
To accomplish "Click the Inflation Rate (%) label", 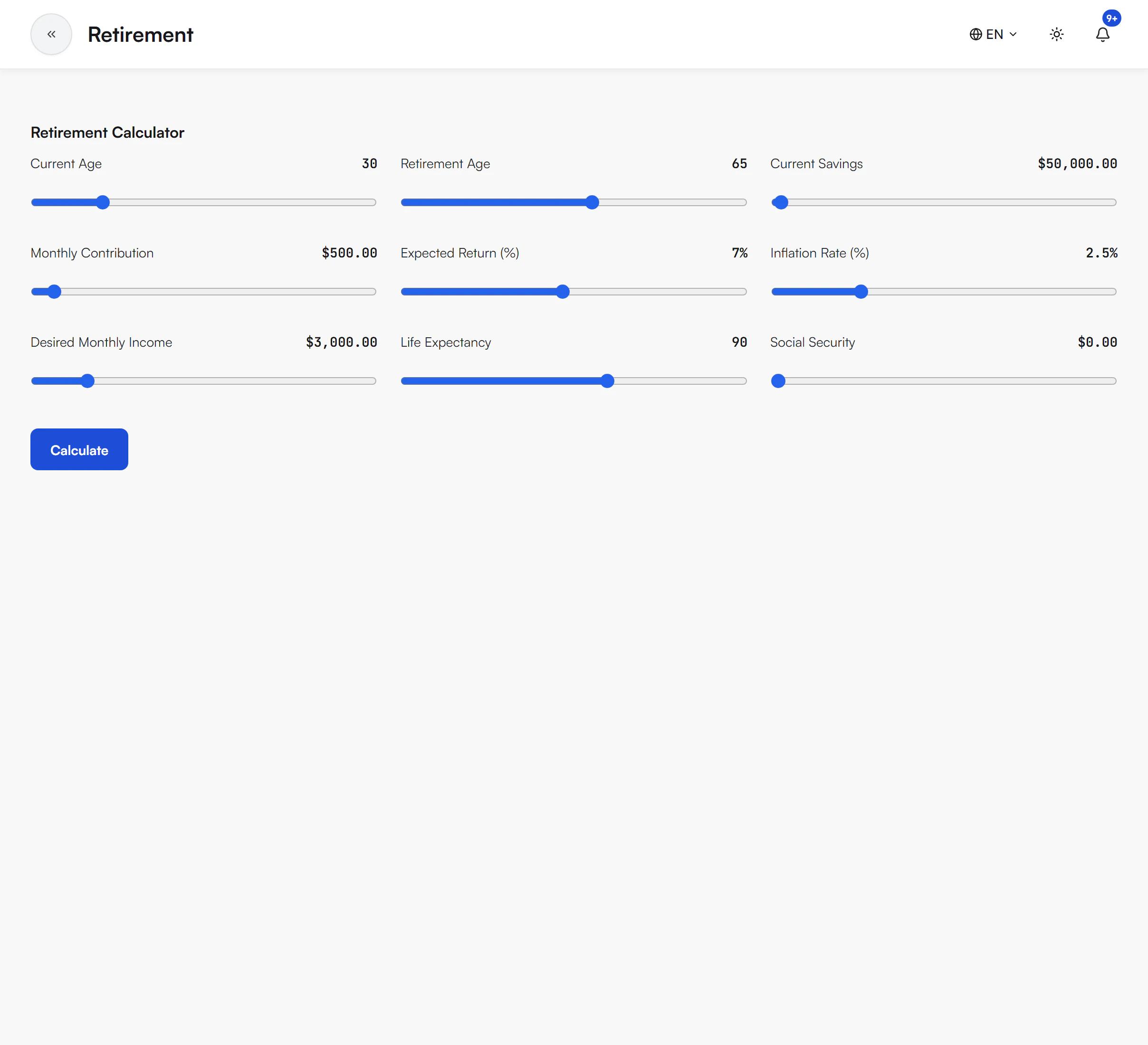I will click(x=820, y=253).
